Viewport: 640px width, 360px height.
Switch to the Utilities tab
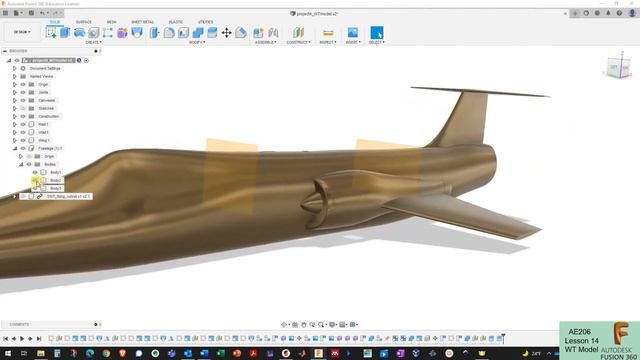pos(205,22)
